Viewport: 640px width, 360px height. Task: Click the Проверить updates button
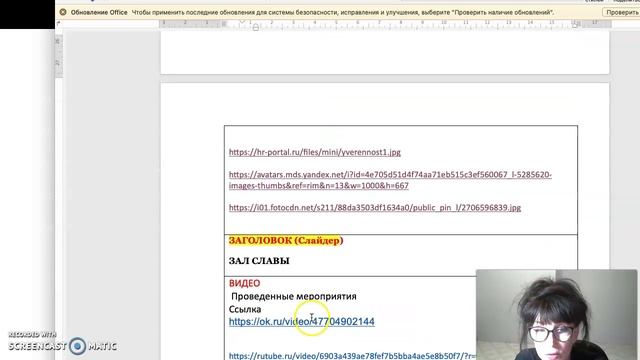pyautogui.click(x=621, y=13)
